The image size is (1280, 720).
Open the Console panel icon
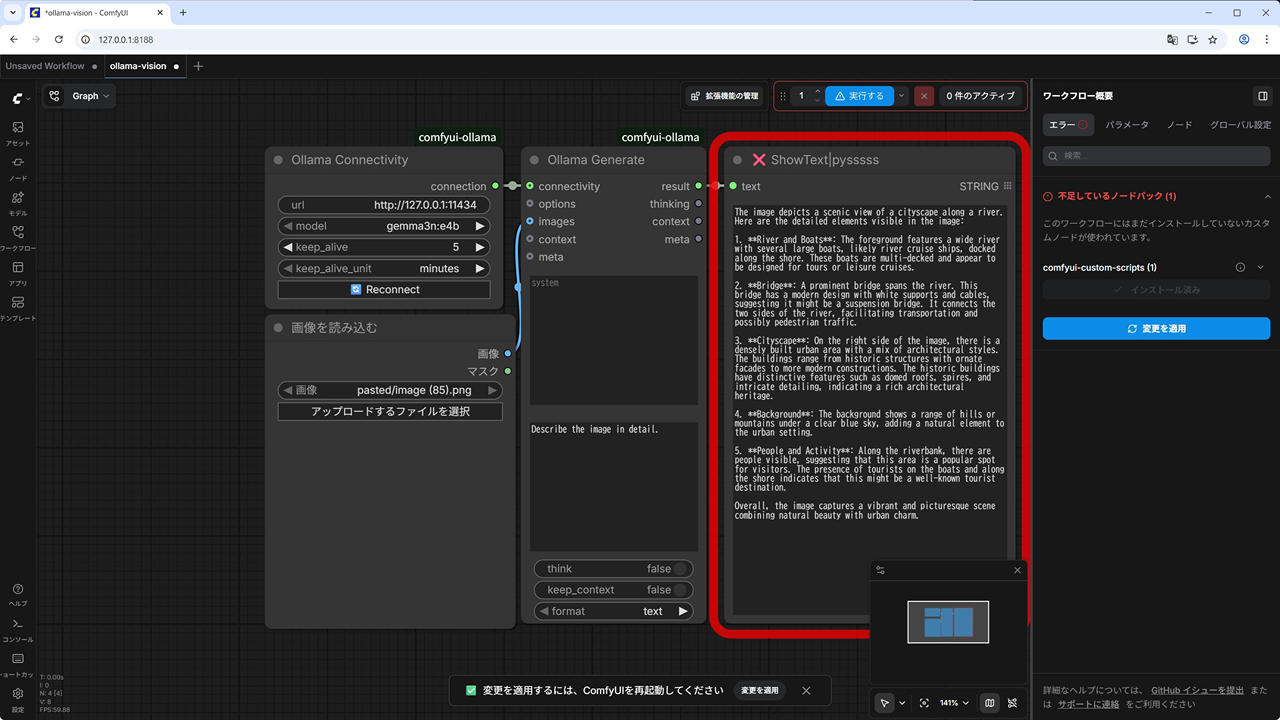(18, 628)
